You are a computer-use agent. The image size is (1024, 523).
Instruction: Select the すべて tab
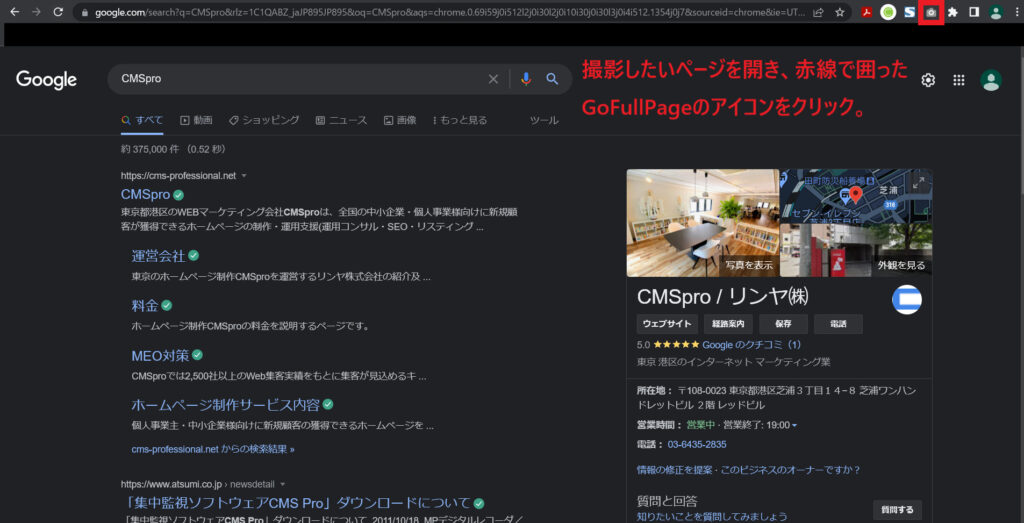tap(142, 120)
